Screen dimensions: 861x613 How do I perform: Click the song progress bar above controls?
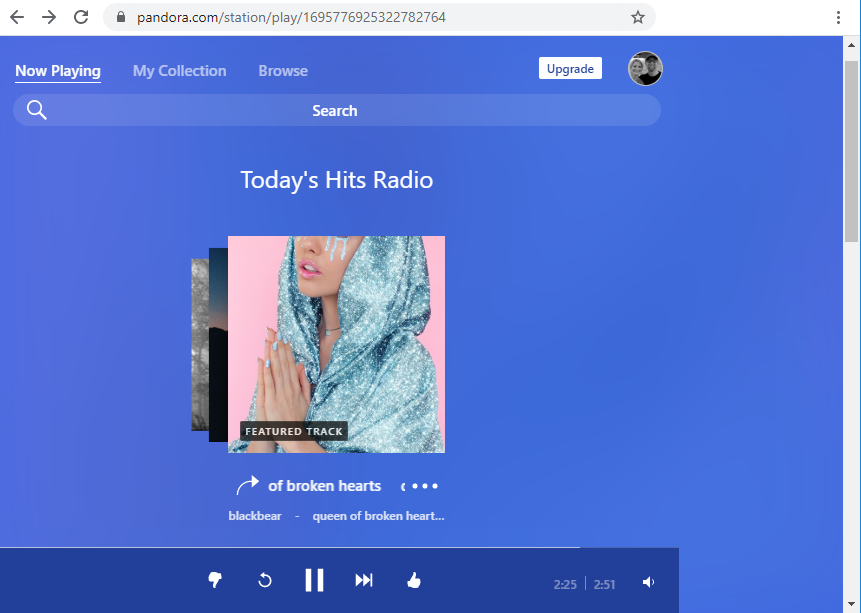[x=300, y=548]
